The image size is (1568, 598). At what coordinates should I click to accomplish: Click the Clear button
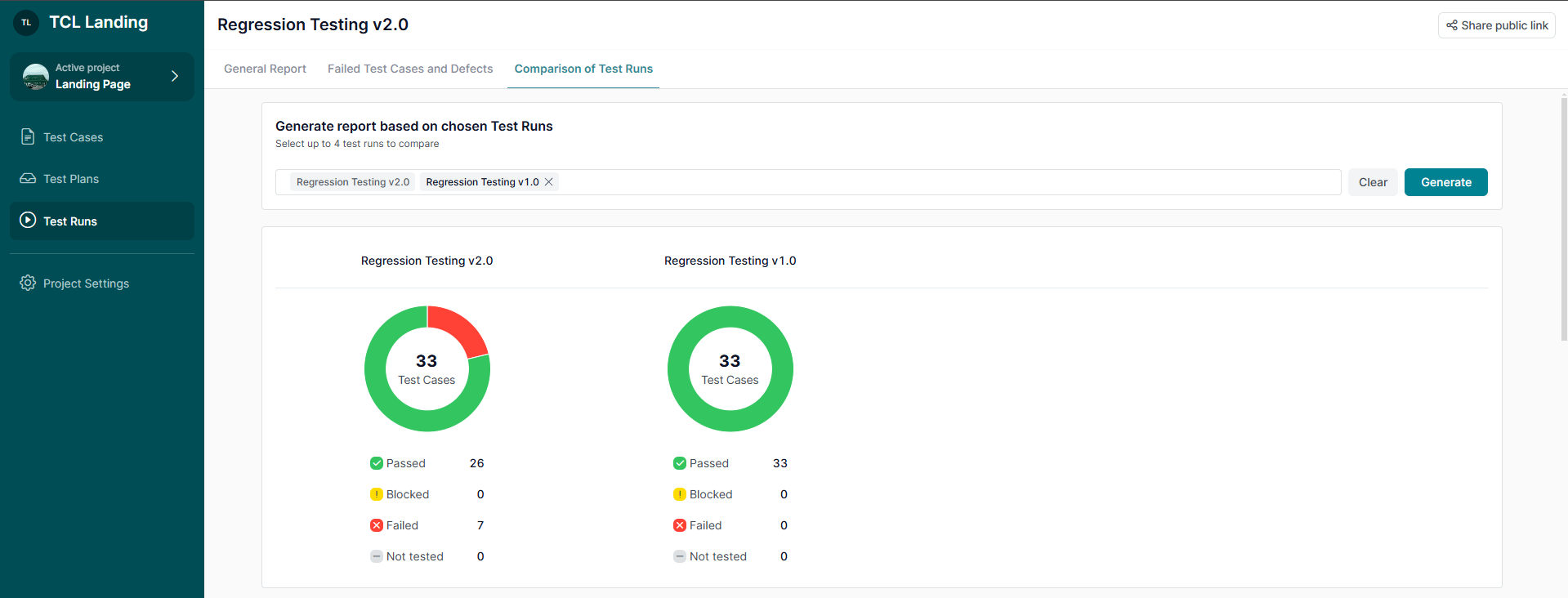tap(1373, 182)
